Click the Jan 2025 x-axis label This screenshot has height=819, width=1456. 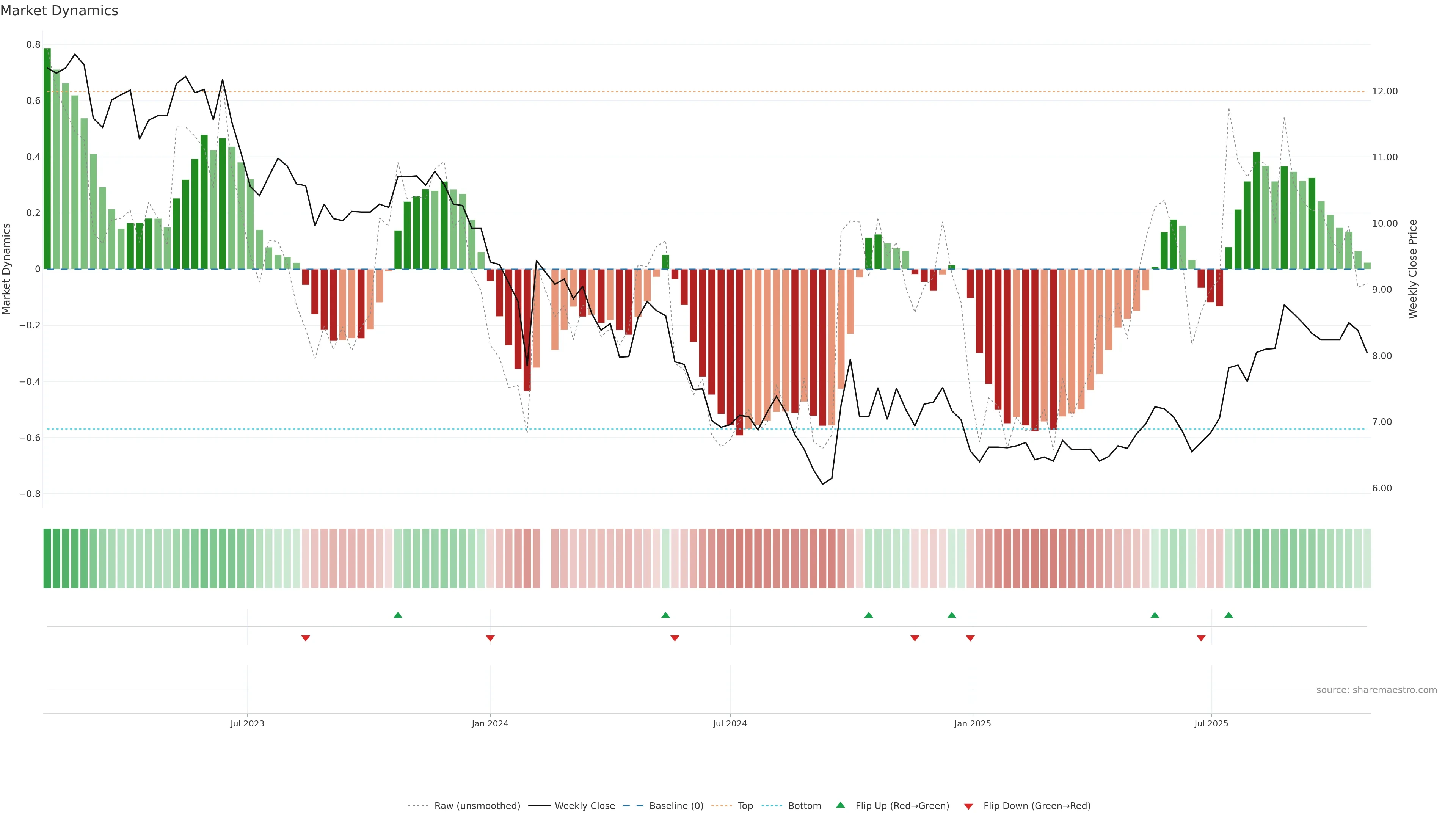pyautogui.click(x=972, y=723)
